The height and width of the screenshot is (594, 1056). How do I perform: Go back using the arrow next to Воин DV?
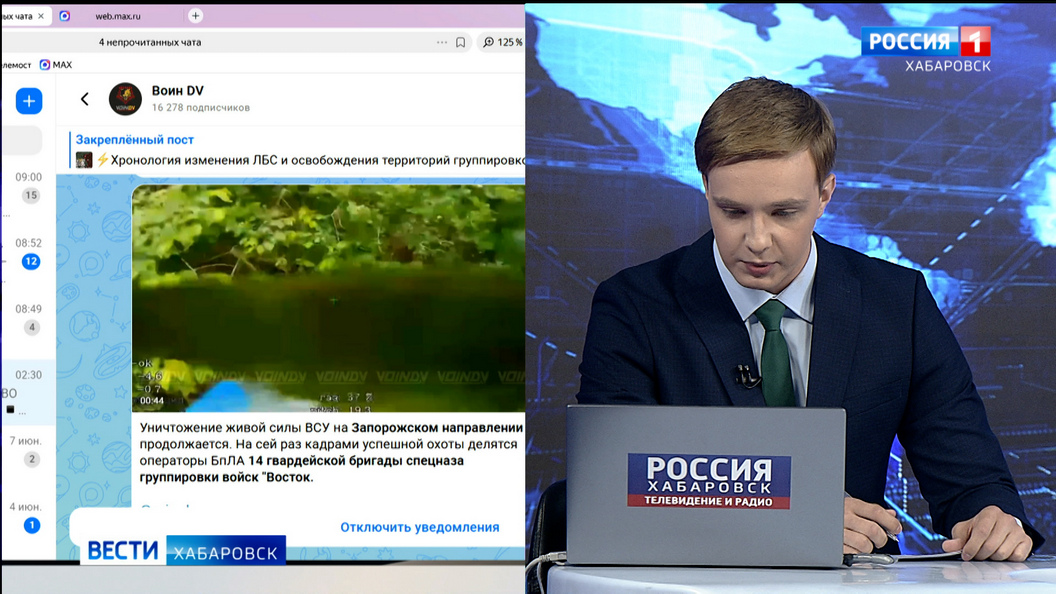tap(85, 99)
